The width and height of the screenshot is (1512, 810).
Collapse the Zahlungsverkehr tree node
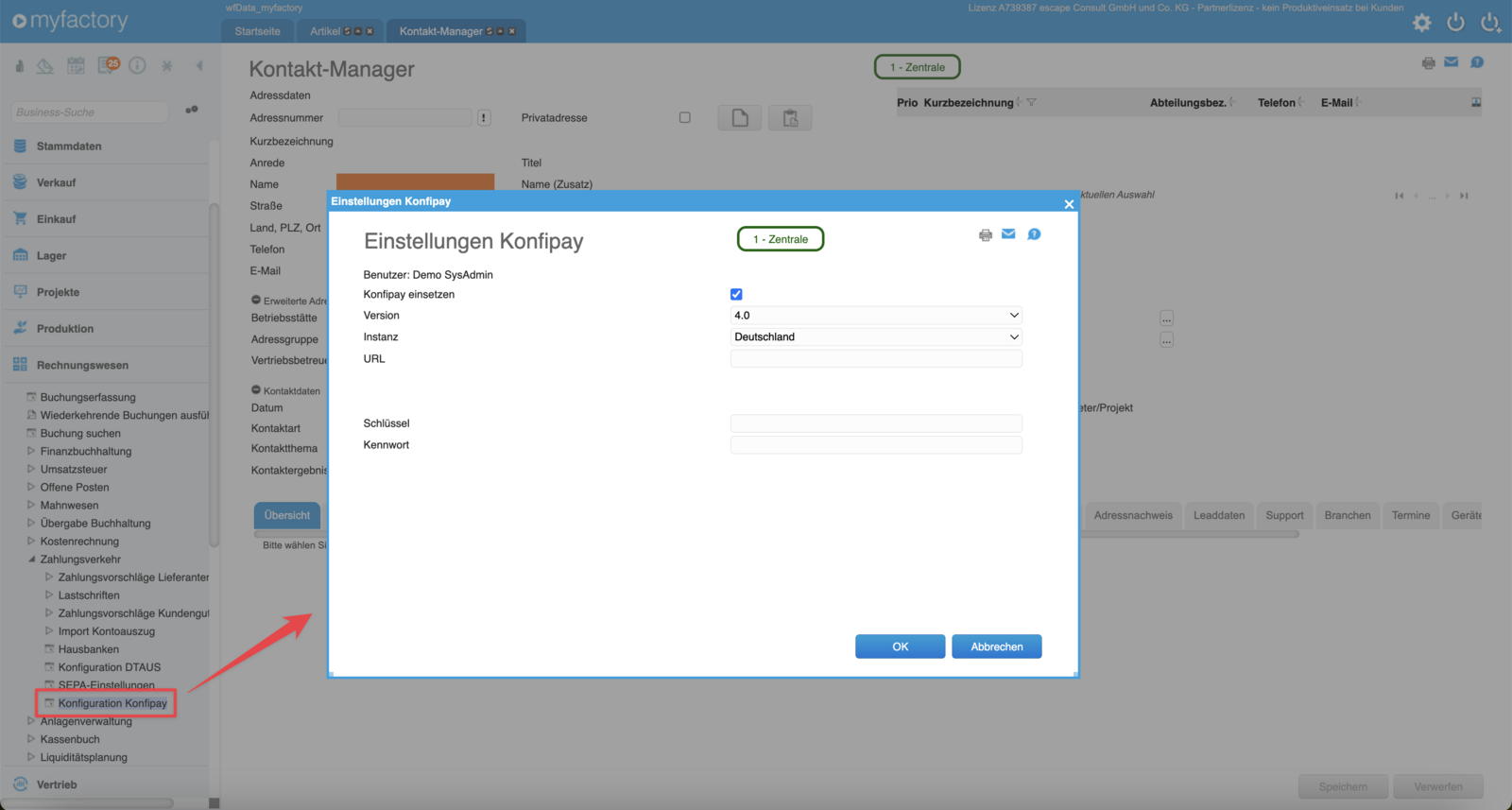(x=31, y=560)
